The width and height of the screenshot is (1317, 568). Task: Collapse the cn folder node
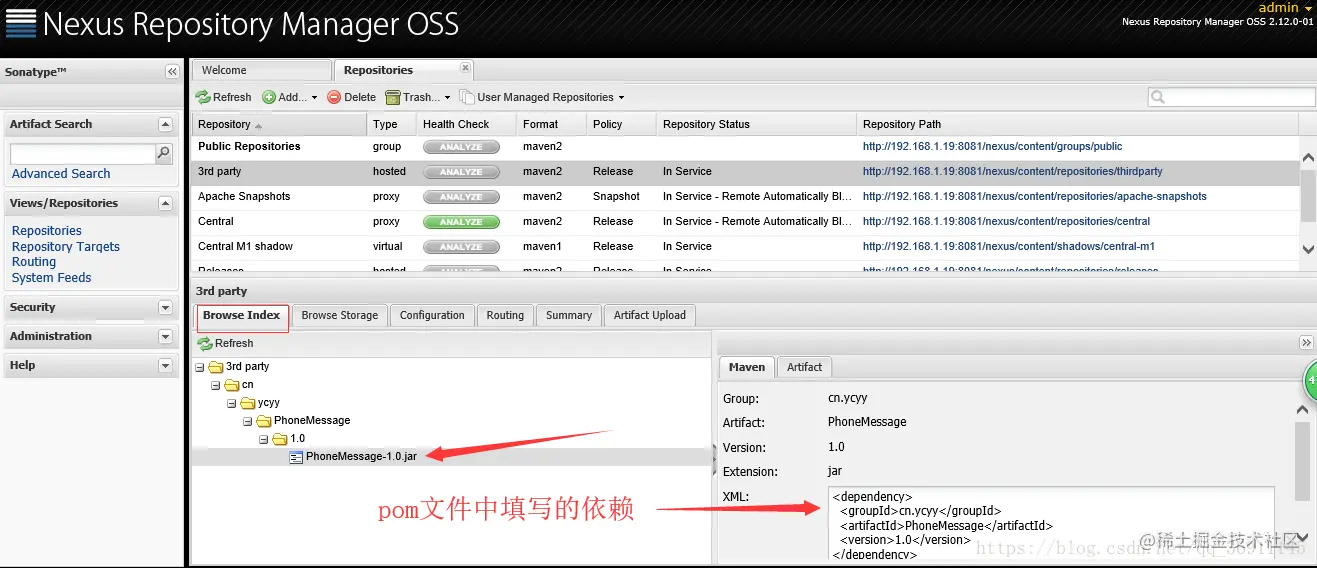point(216,385)
